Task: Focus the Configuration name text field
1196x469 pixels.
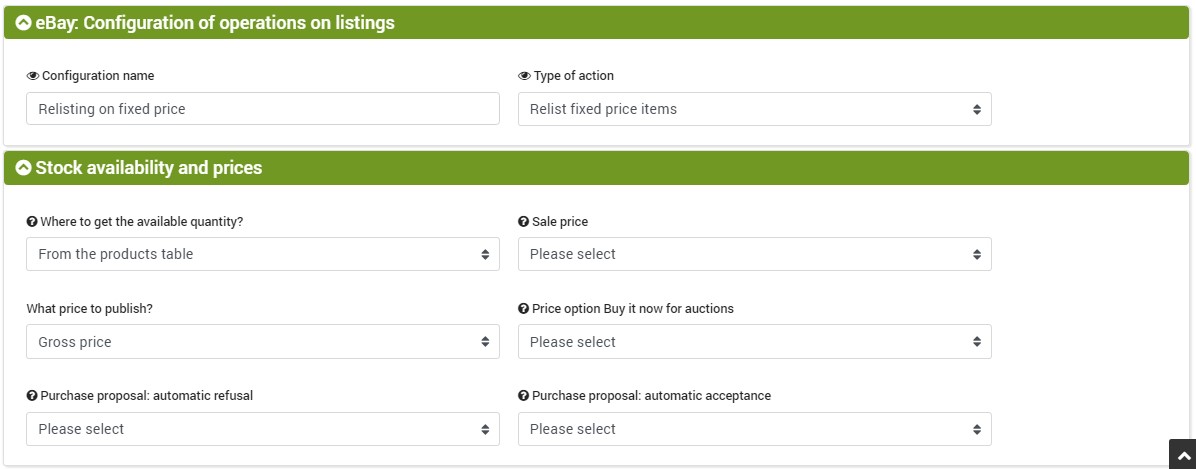Action: (263, 109)
